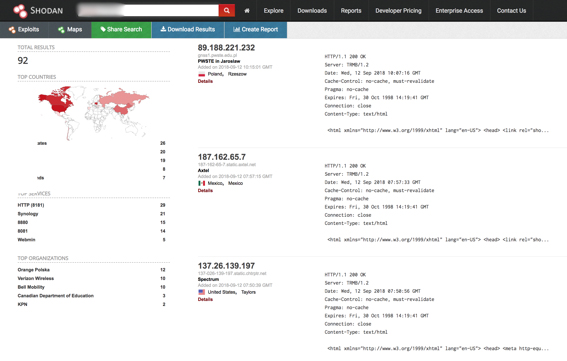Click Download Results button

pos(188,30)
